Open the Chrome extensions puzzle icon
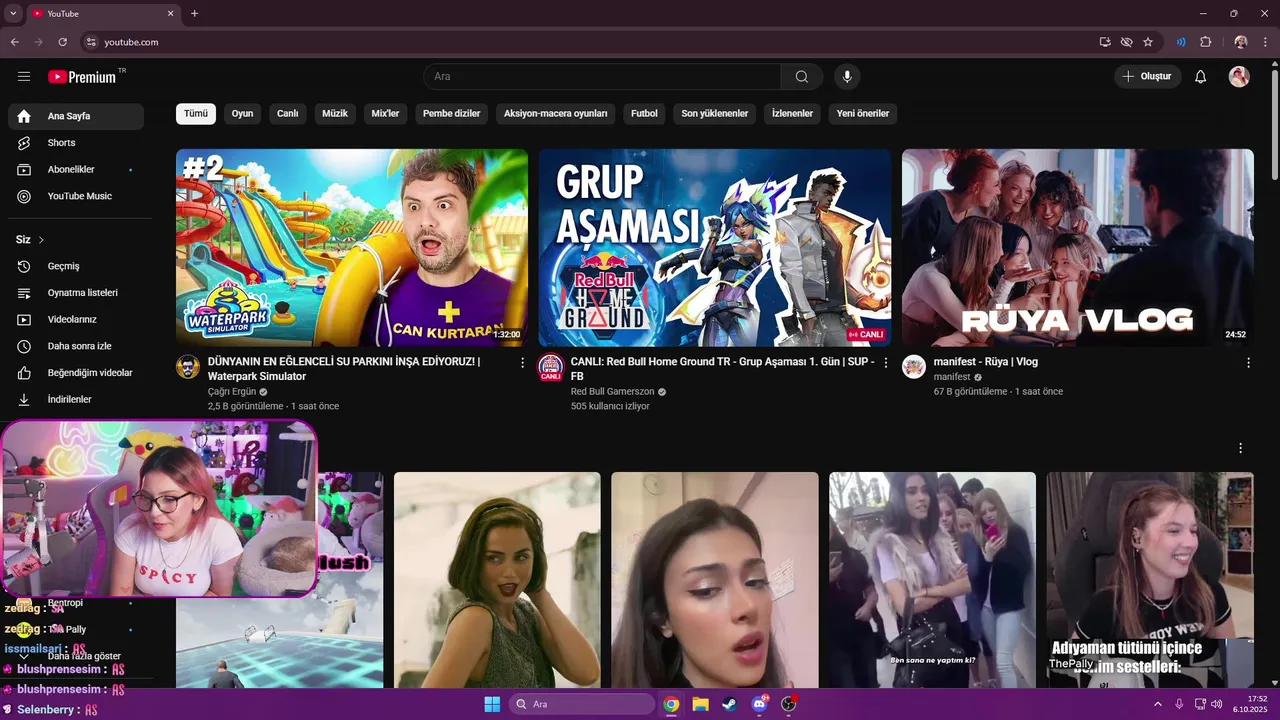 1205,42
